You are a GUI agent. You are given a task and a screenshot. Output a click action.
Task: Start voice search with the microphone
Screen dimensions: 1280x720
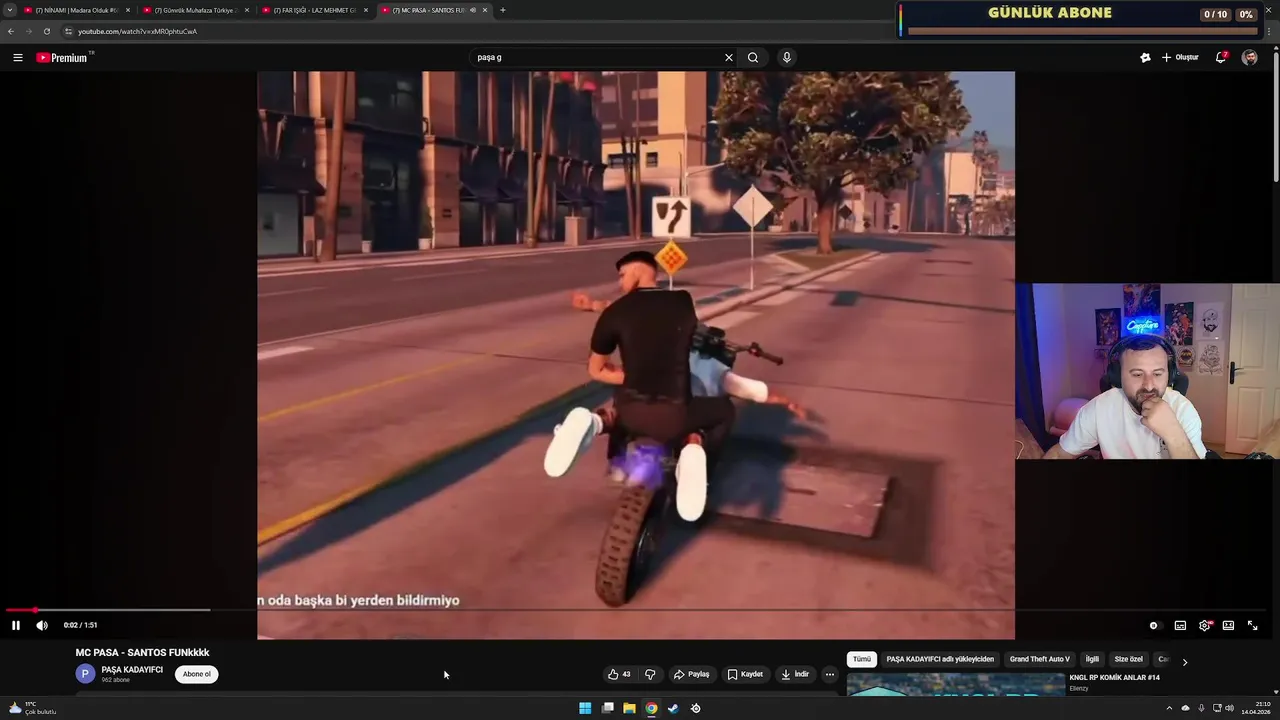click(787, 57)
